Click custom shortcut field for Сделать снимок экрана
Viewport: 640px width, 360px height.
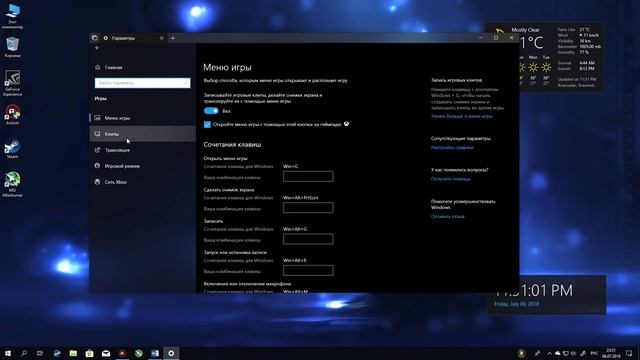308,208
